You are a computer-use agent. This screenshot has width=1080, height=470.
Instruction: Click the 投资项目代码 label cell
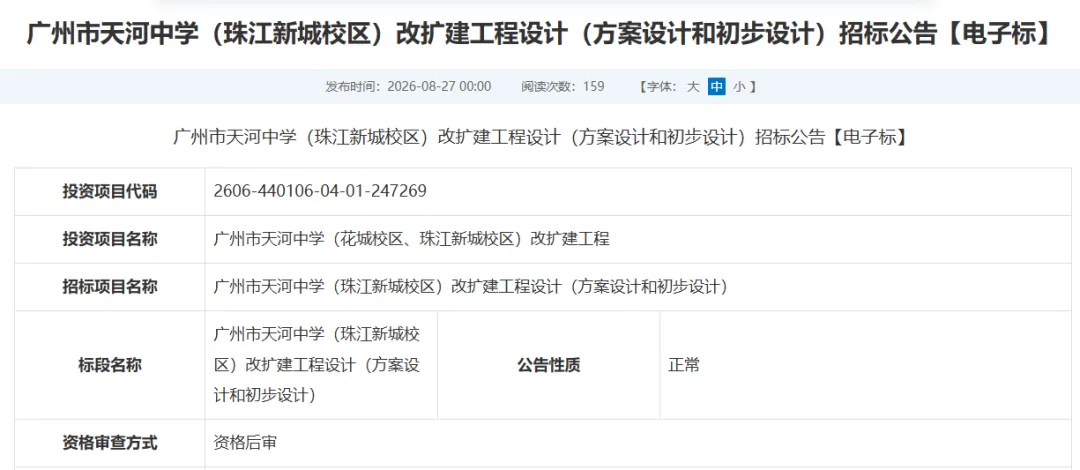point(110,192)
